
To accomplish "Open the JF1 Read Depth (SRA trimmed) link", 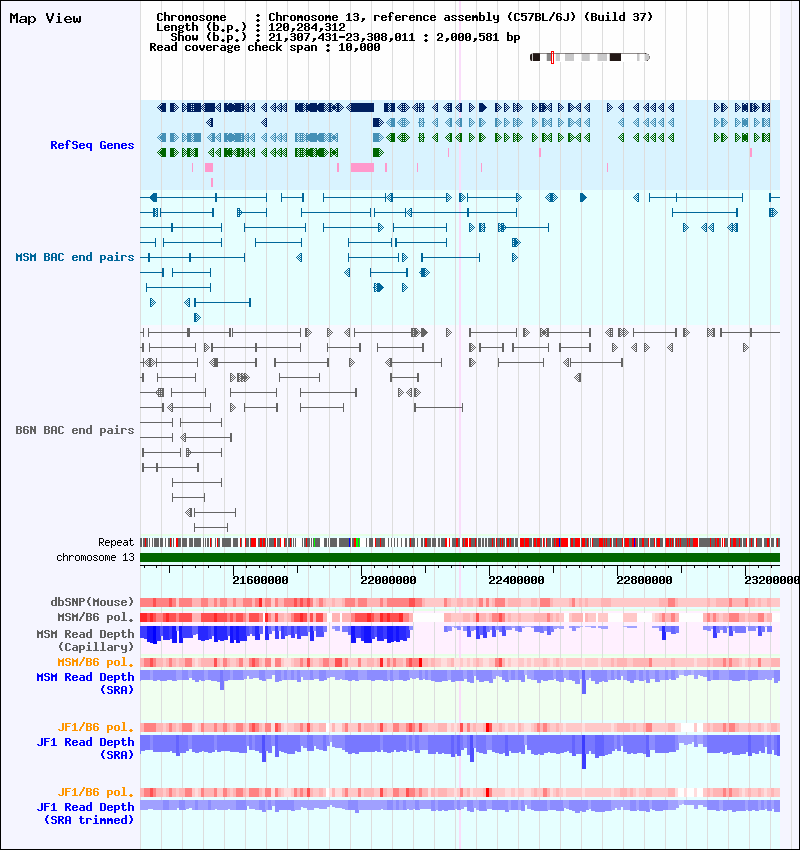I will coord(85,814).
